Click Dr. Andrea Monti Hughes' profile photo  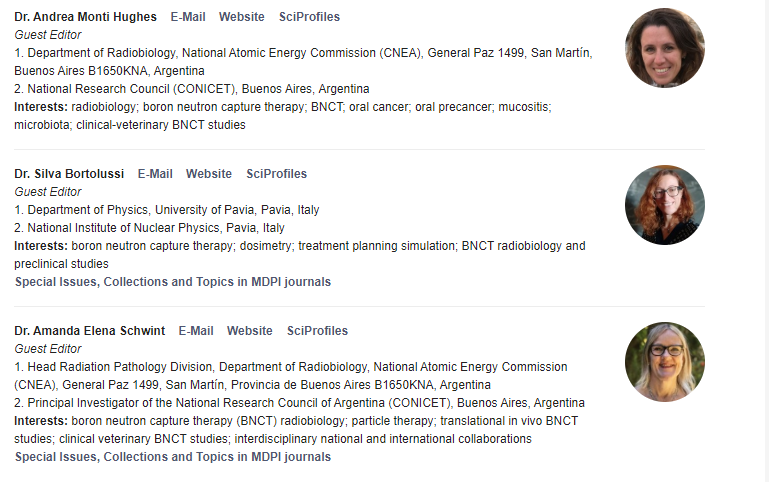[664, 48]
